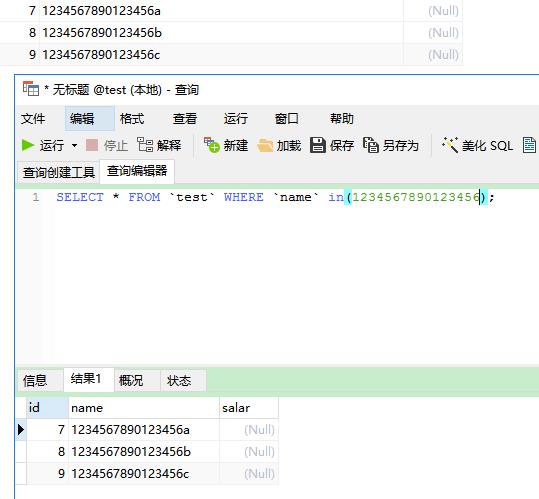539x499 pixels.
Task: Click the green Run play icon
Action: point(28,145)
